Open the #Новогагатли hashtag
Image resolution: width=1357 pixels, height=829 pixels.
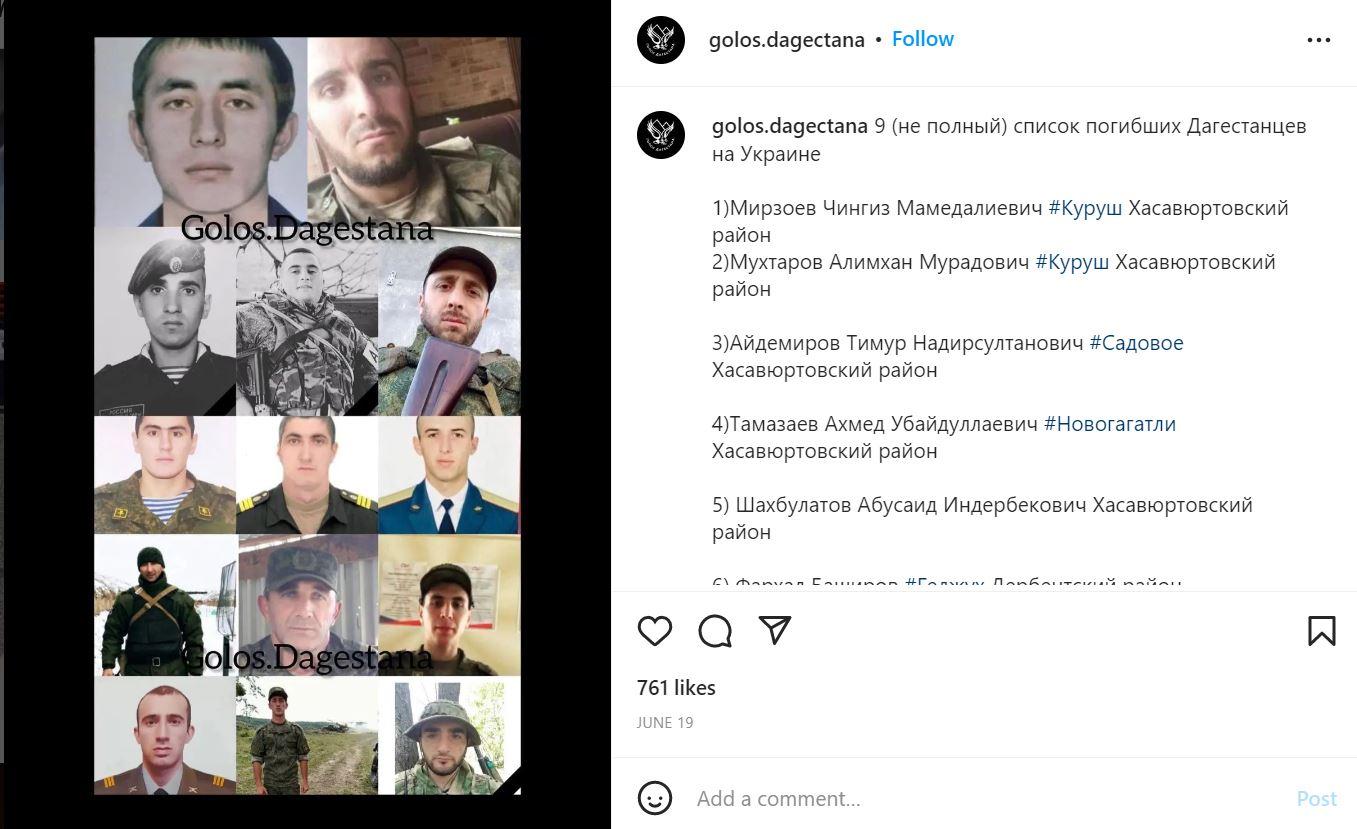(1110, 424)
